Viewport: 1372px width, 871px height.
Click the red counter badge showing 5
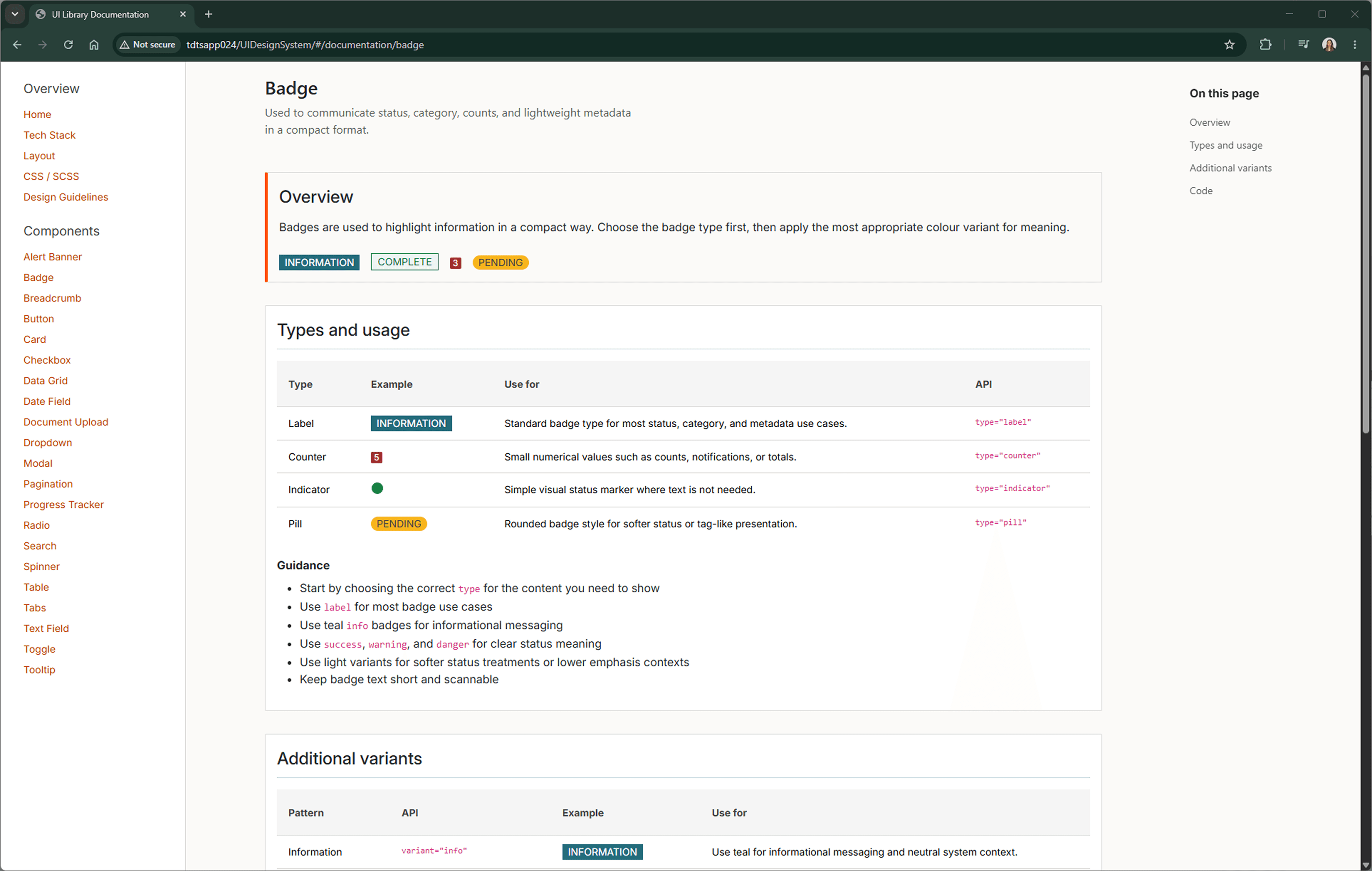tap(377, 457)
